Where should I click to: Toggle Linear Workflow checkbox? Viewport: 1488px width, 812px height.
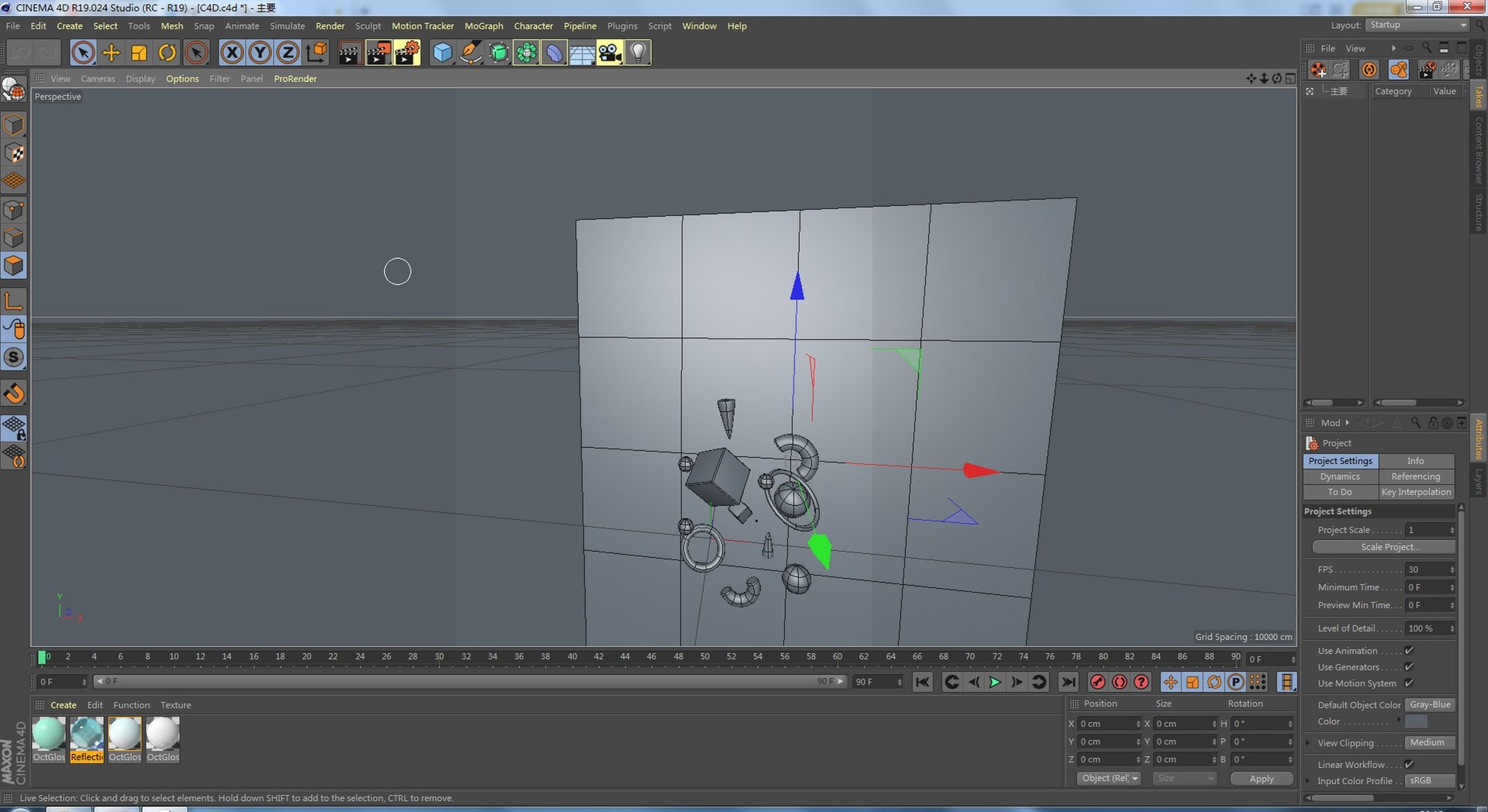[1409, 765]
